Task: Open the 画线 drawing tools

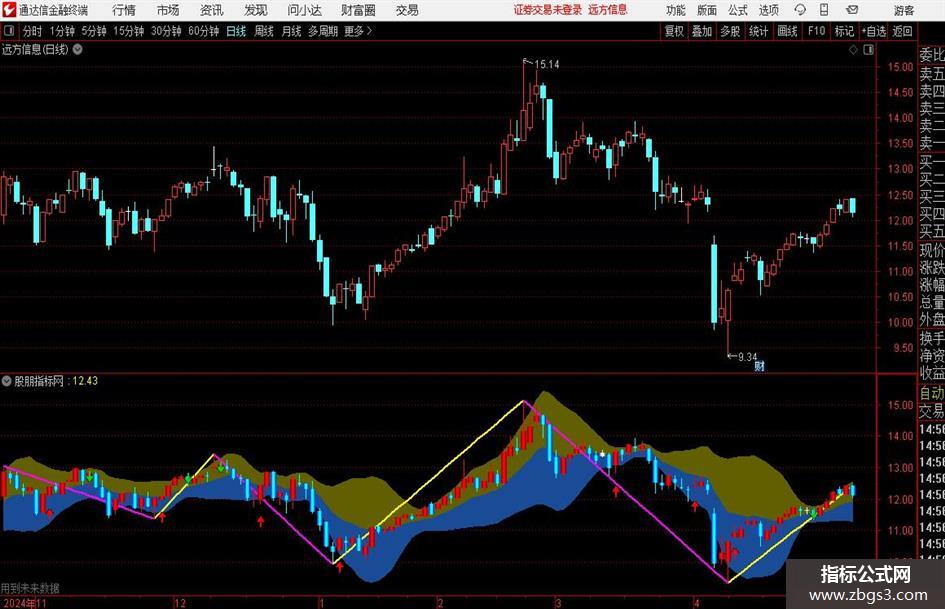Action: click(x=787, y=31)
